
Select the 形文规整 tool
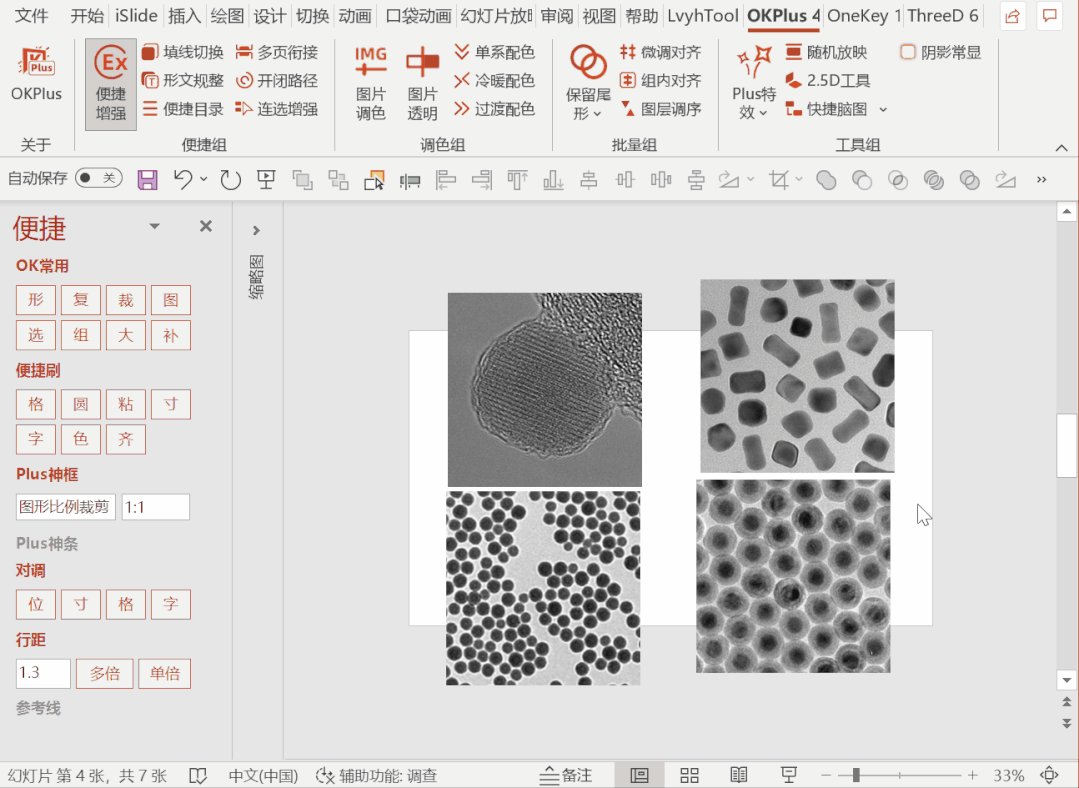tap(182, 81)
